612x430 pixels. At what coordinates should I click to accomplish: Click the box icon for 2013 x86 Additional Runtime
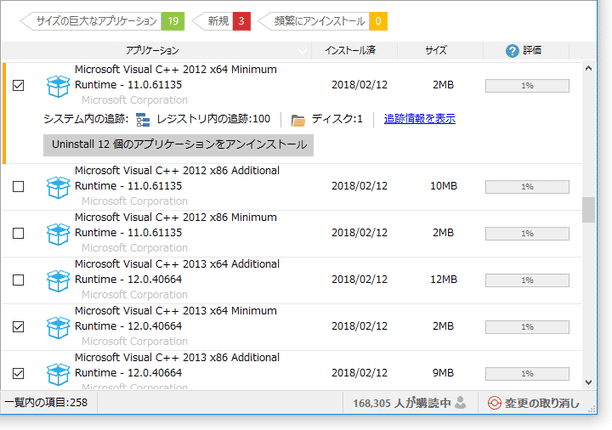[58, 374]
